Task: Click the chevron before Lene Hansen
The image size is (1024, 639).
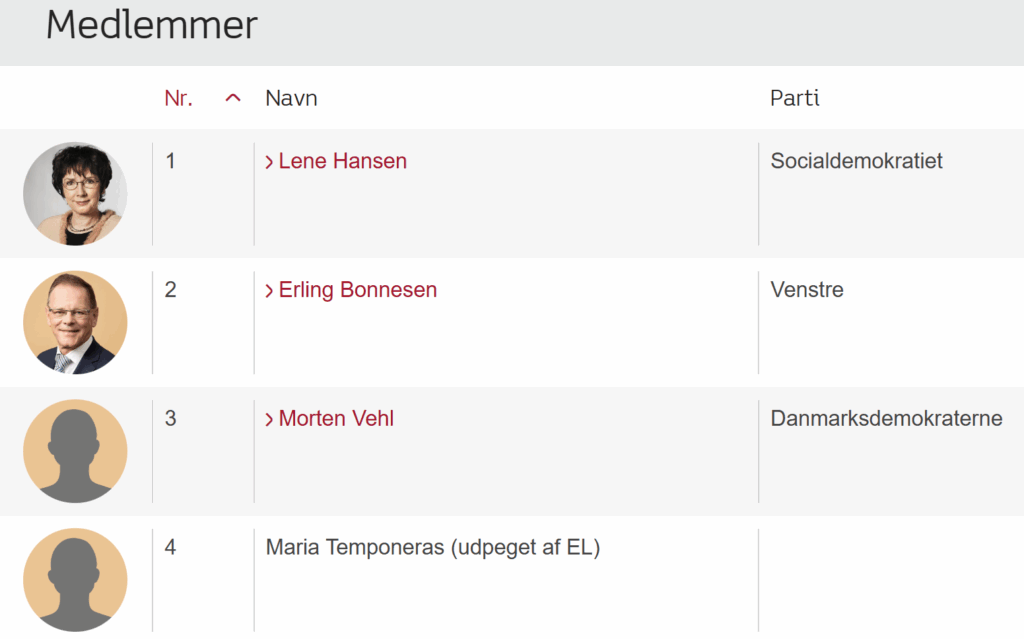Action: pos(269,162)
